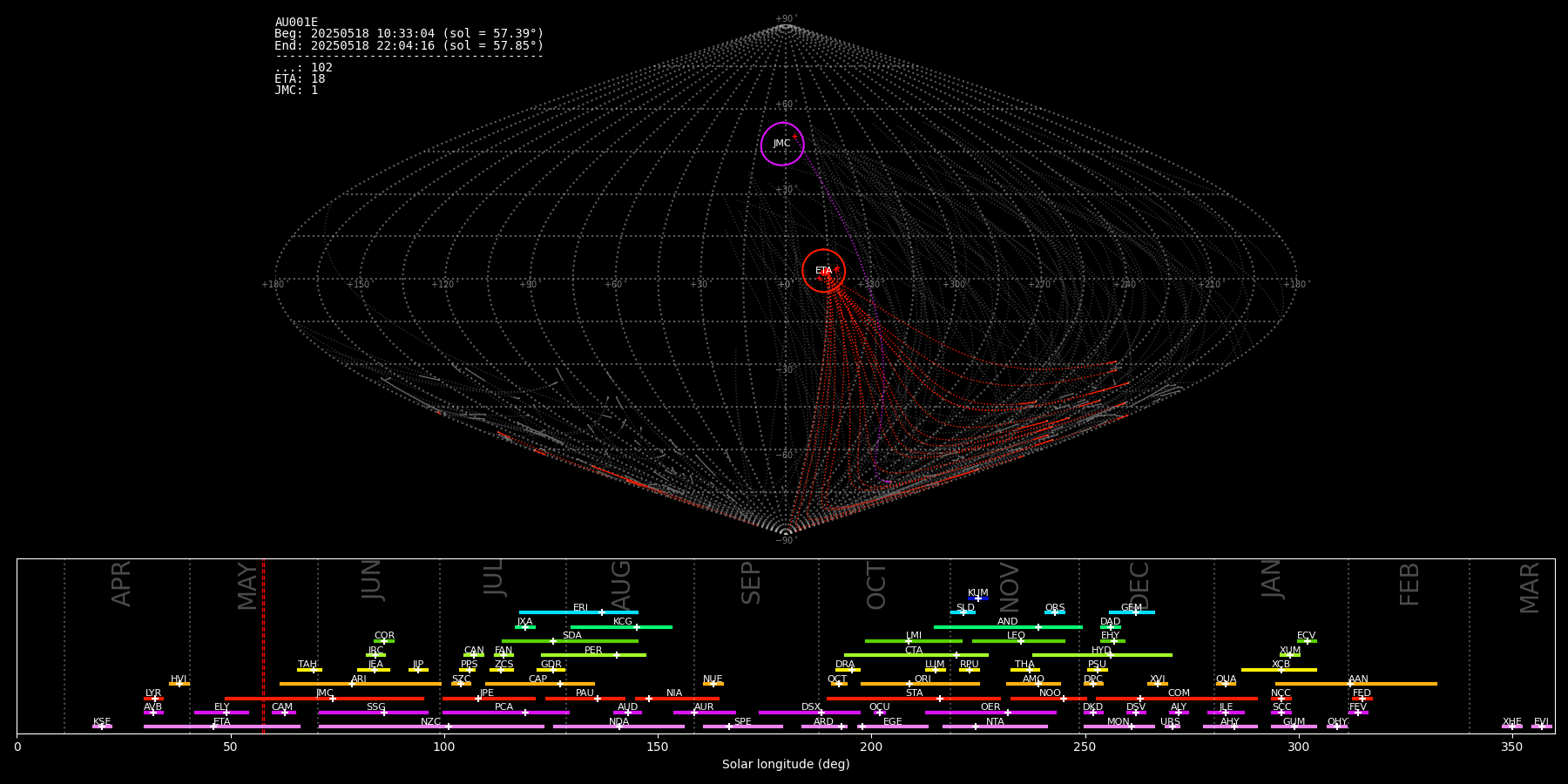Click the SLD shower bar
Screen dimensions: 1568x784
tap(963, 612)
